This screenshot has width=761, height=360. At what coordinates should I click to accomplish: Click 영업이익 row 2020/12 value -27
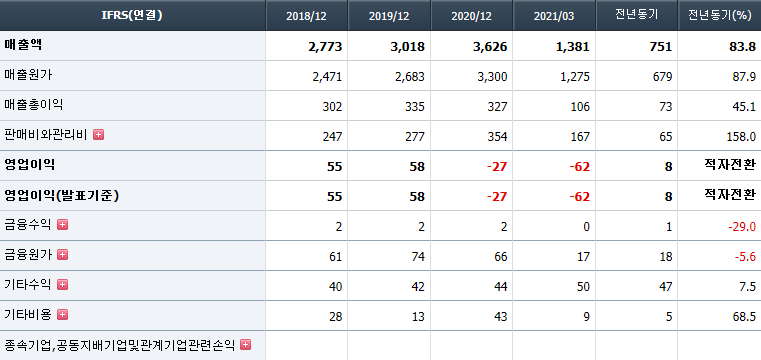coord(497,166)
